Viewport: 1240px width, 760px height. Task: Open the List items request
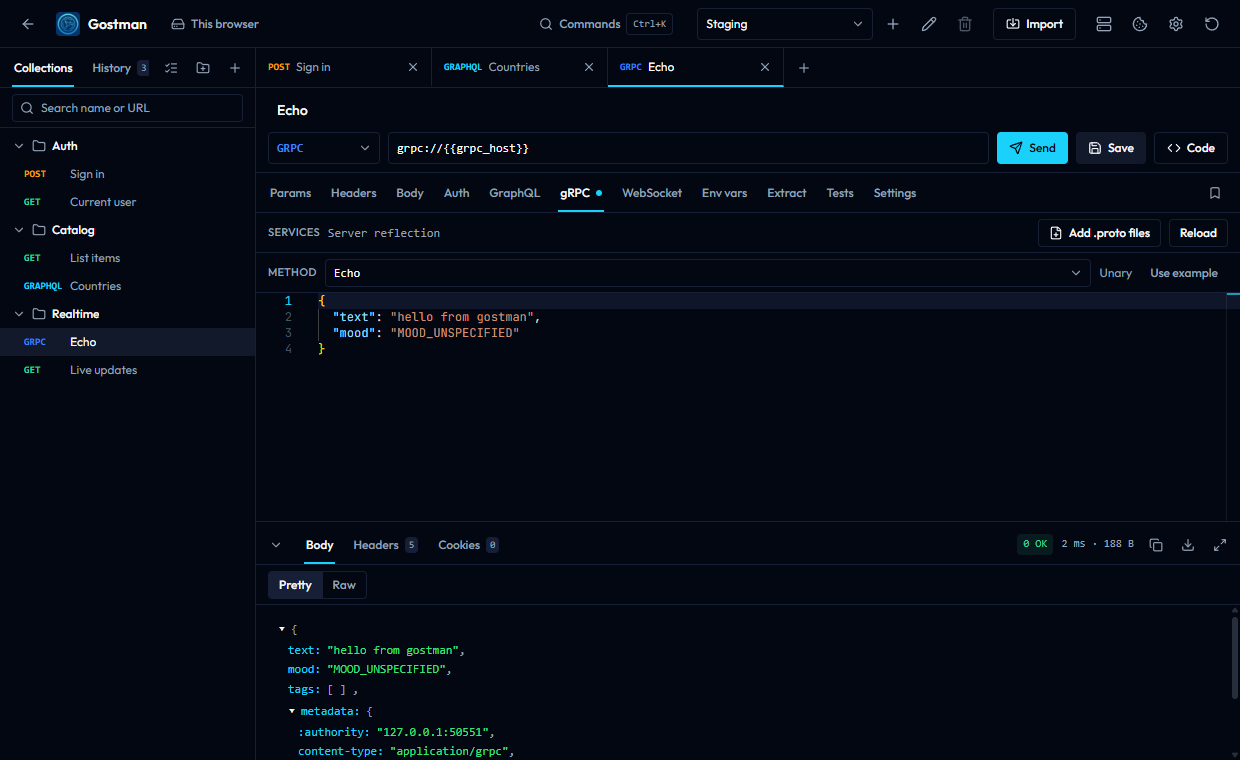pos(127,258)
